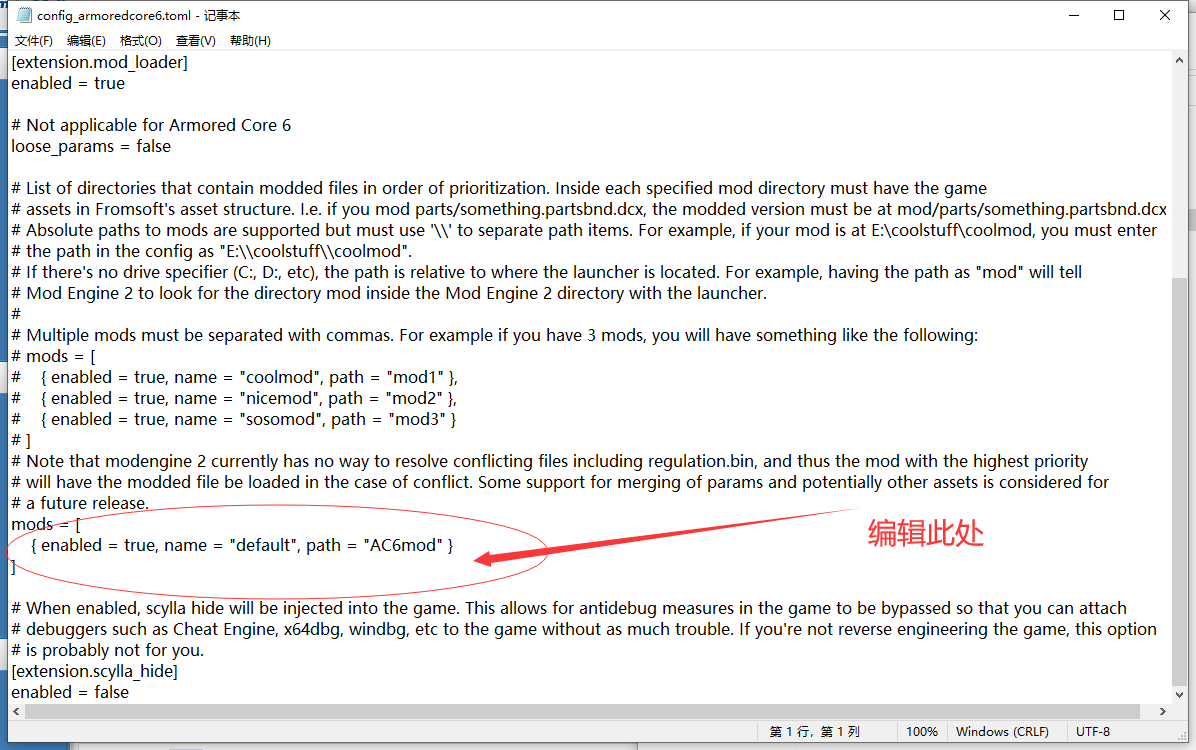Open the 帮助(H) menu
Image resolution: width=1196 pixels, height=750 pixels.
pos(250,41)
